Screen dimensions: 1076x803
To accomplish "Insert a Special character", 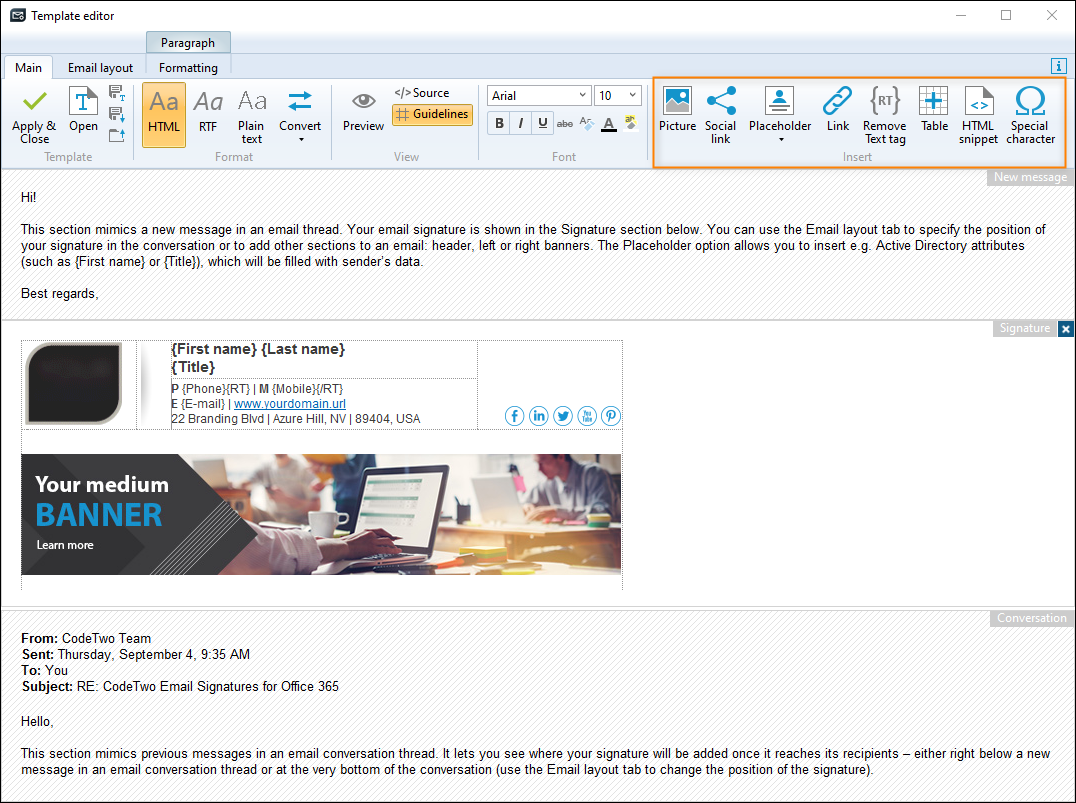I will (1030, 115).
